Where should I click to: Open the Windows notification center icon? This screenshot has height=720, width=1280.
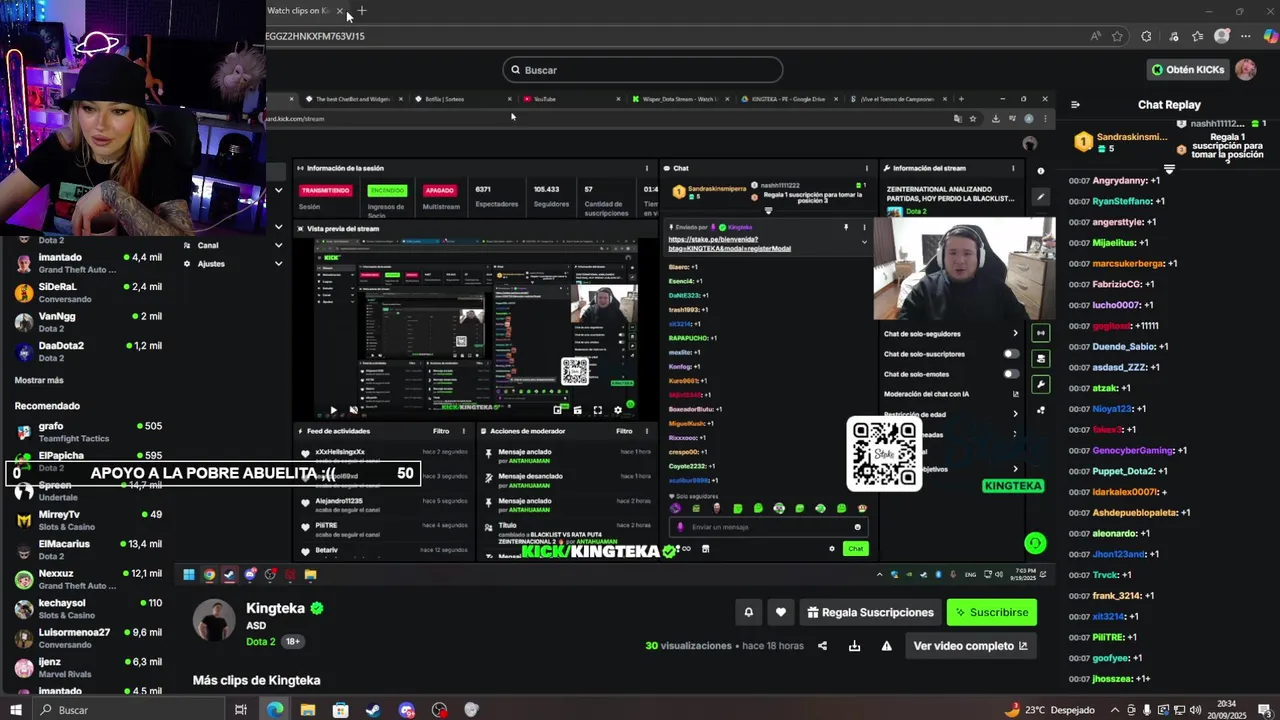[x=1265, y=710]
